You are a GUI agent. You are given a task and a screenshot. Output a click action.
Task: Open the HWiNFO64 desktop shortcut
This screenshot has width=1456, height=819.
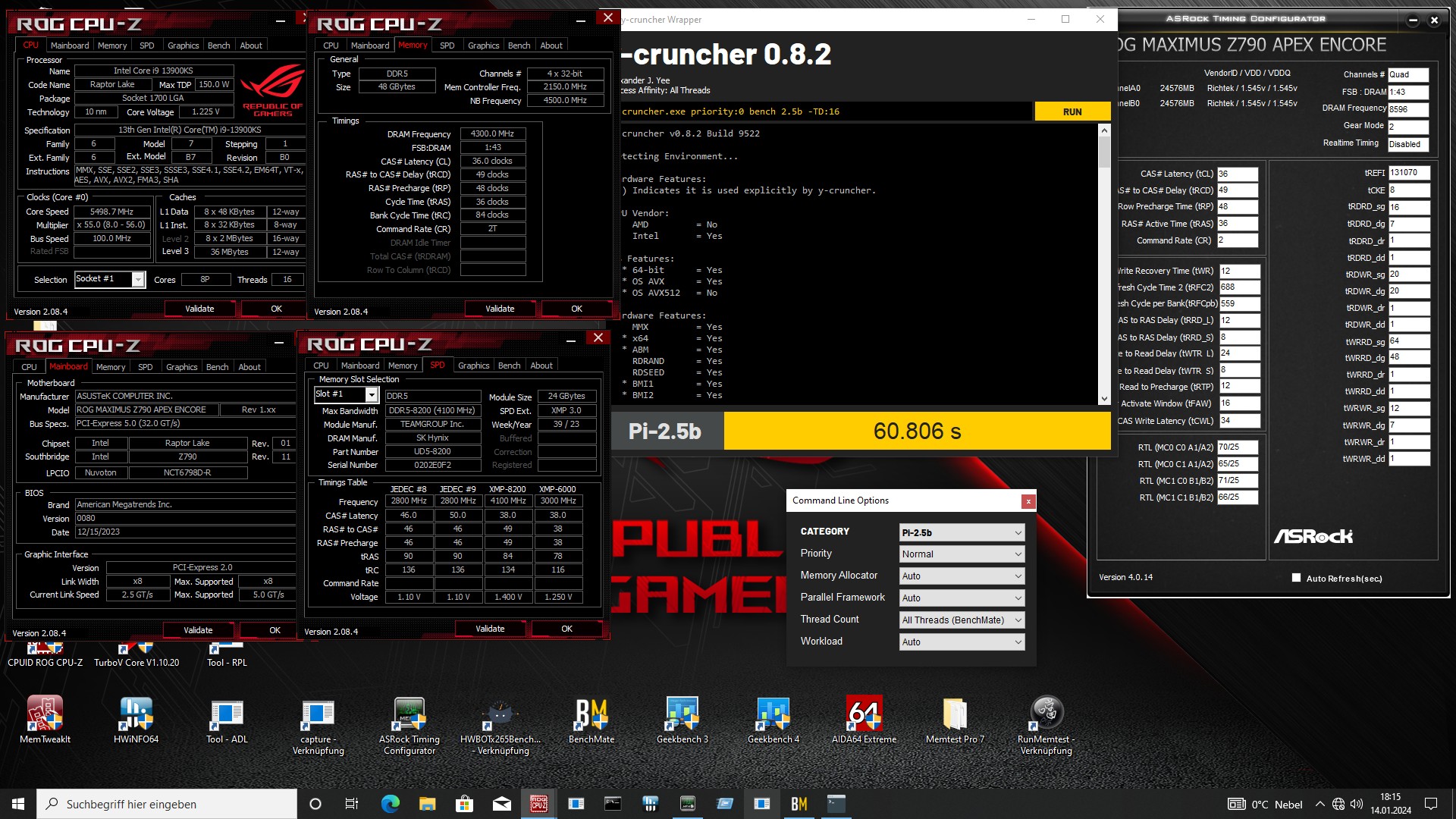click(x=136, y=720)
